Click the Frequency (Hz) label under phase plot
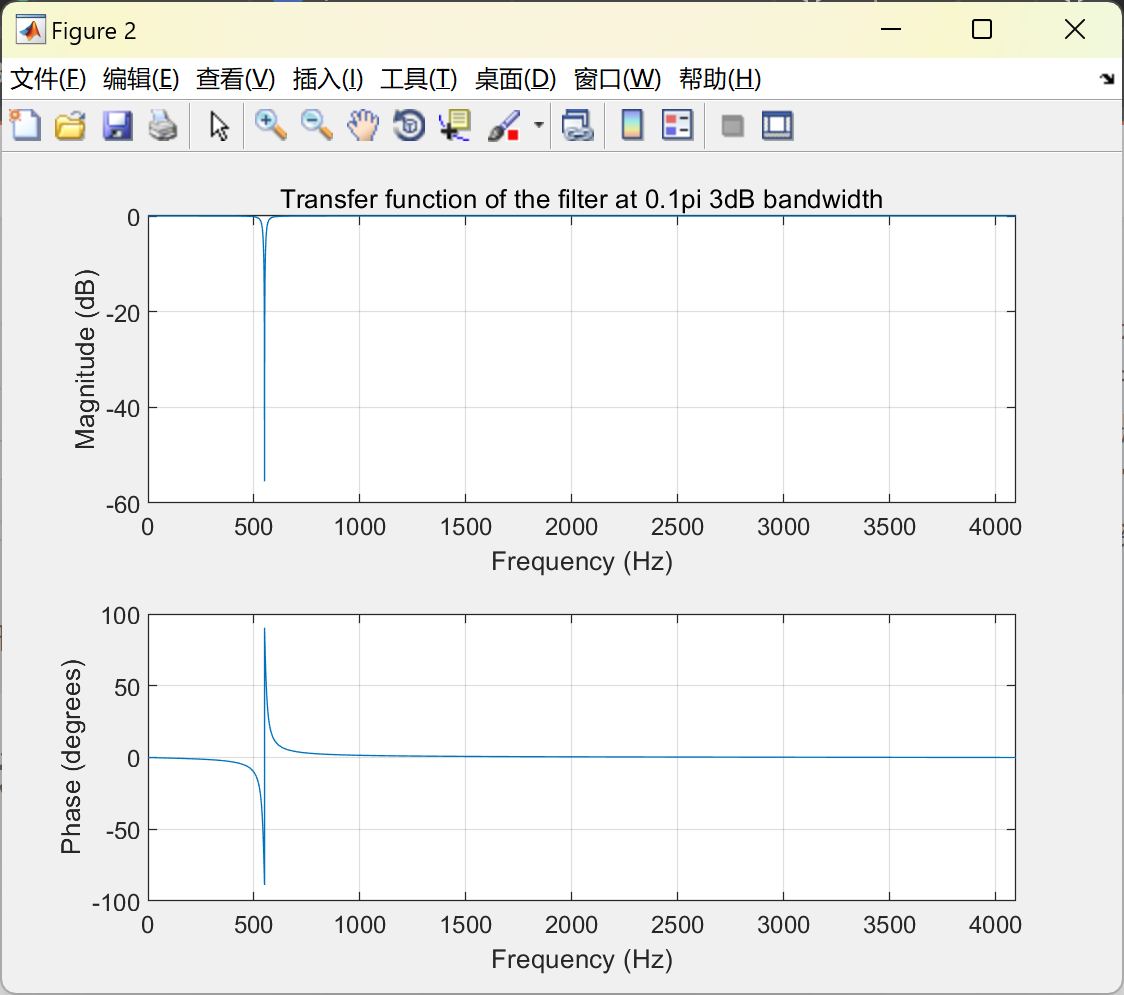 [581, 959]
